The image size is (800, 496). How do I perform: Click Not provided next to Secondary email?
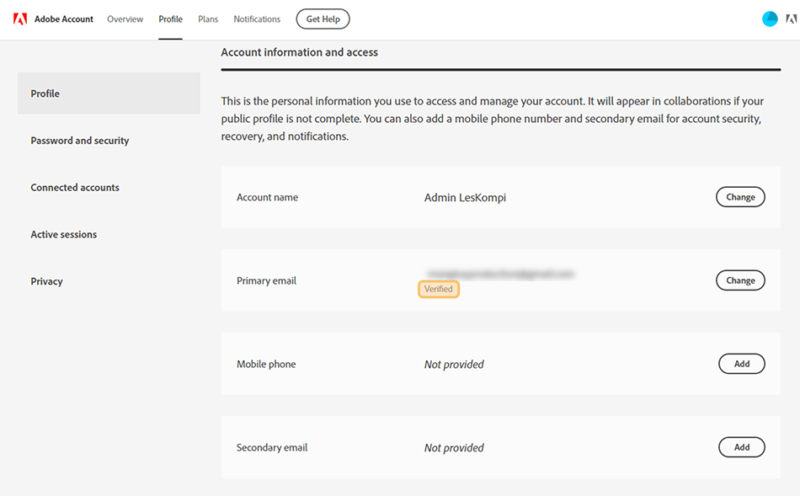click(454, 448)
